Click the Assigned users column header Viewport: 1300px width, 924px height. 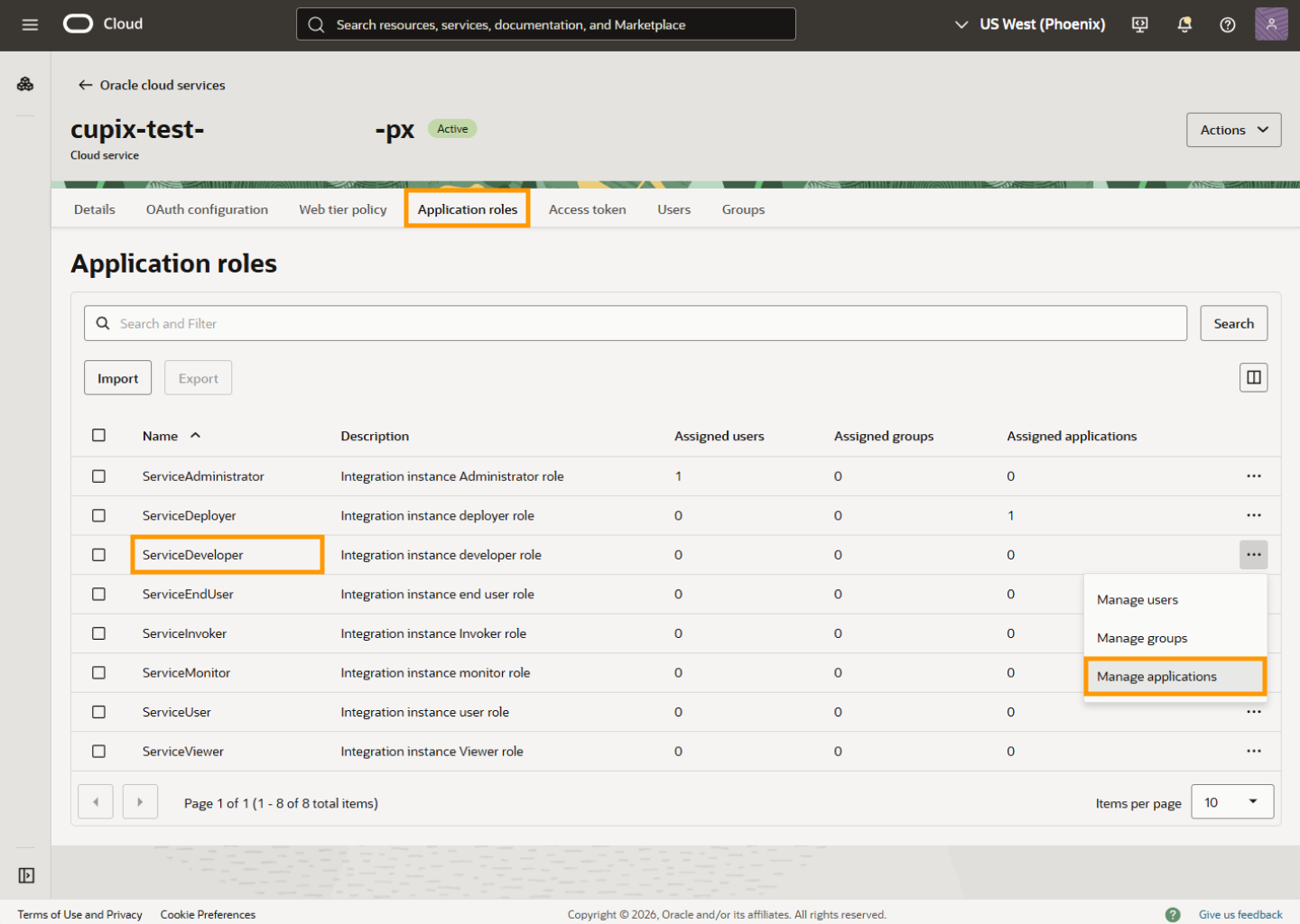click(720, 436)
